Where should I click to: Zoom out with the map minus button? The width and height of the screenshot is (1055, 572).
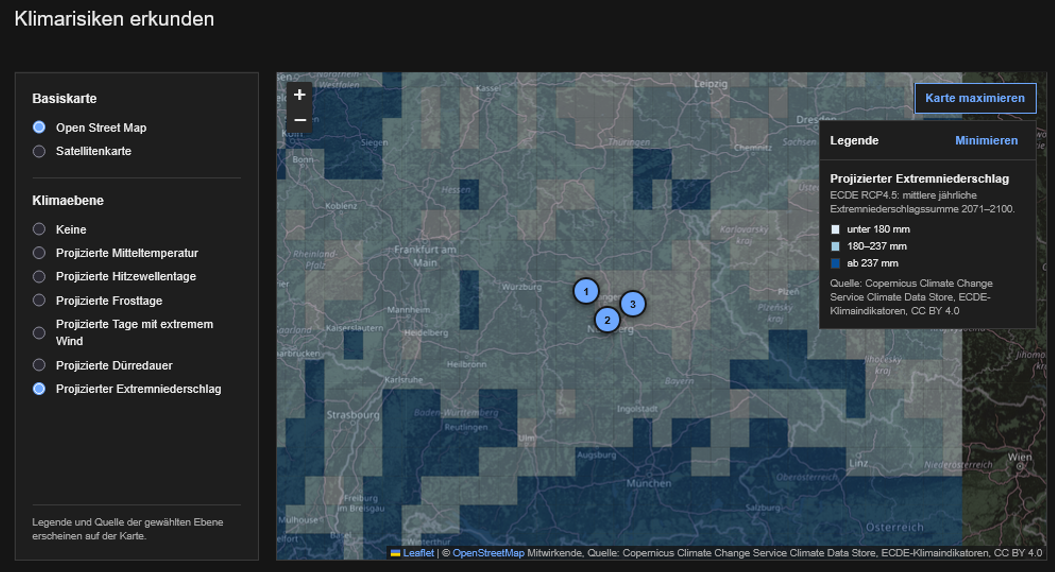pyautogui.click(x=300, y=120)
